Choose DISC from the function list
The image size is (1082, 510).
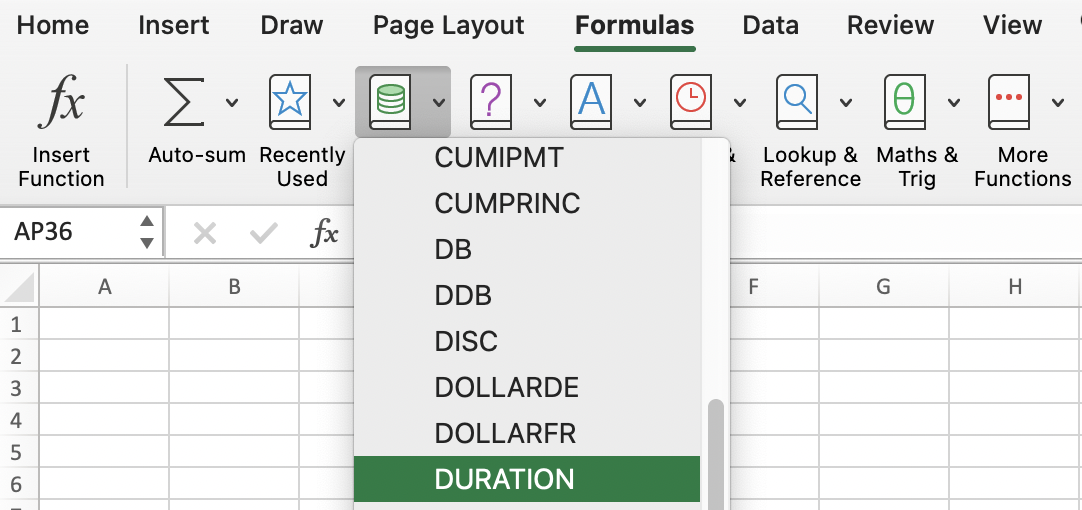[527, 342]
